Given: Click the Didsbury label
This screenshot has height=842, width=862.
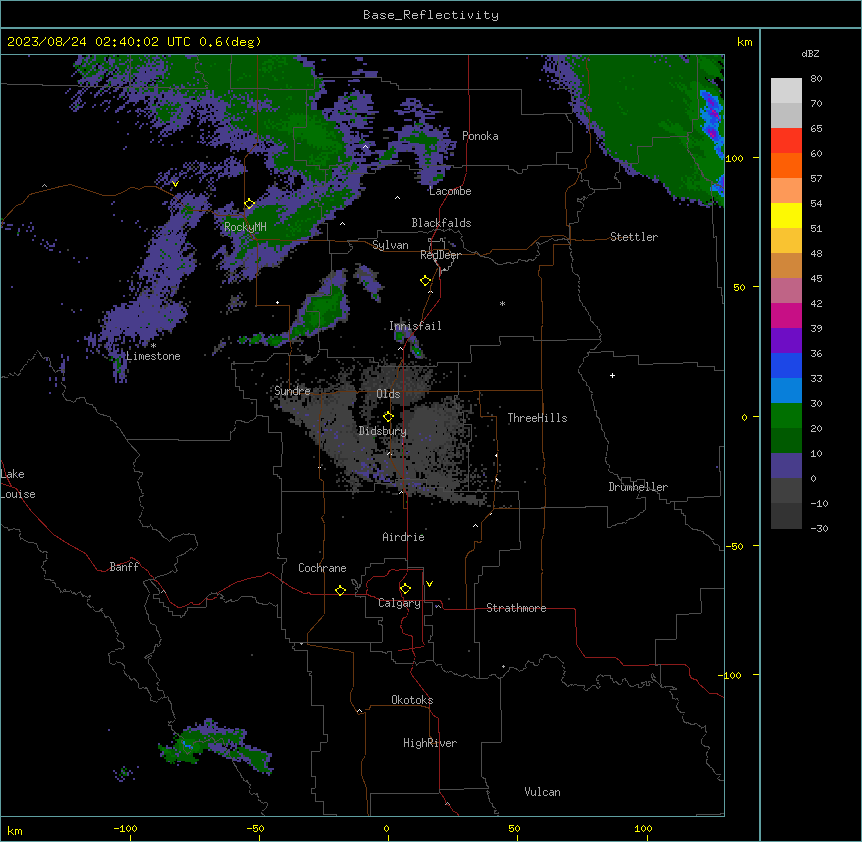Looking at the screenshot, I should [383, 431].
